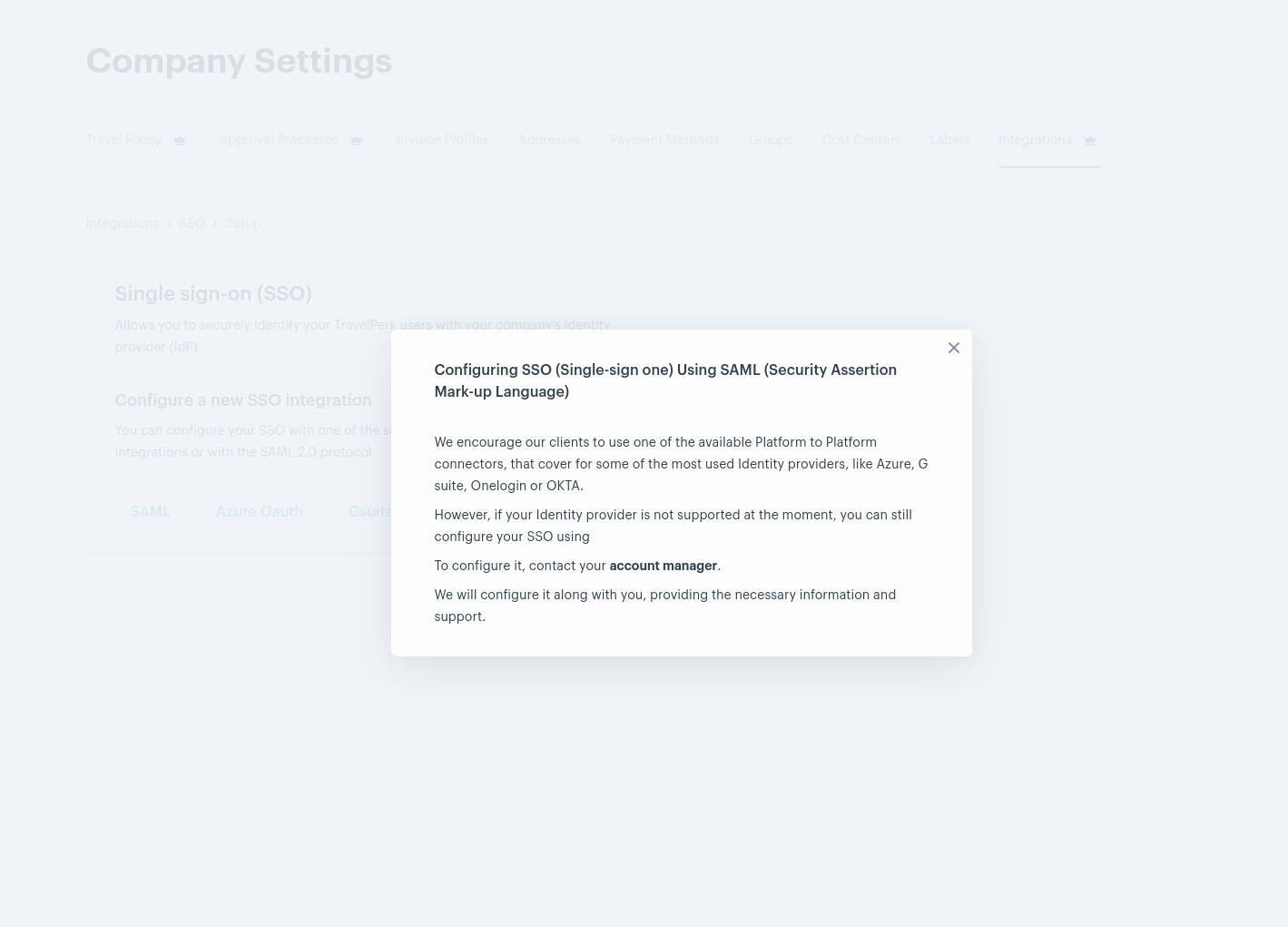Choose the SAML integration button

(x=151, y=511)
